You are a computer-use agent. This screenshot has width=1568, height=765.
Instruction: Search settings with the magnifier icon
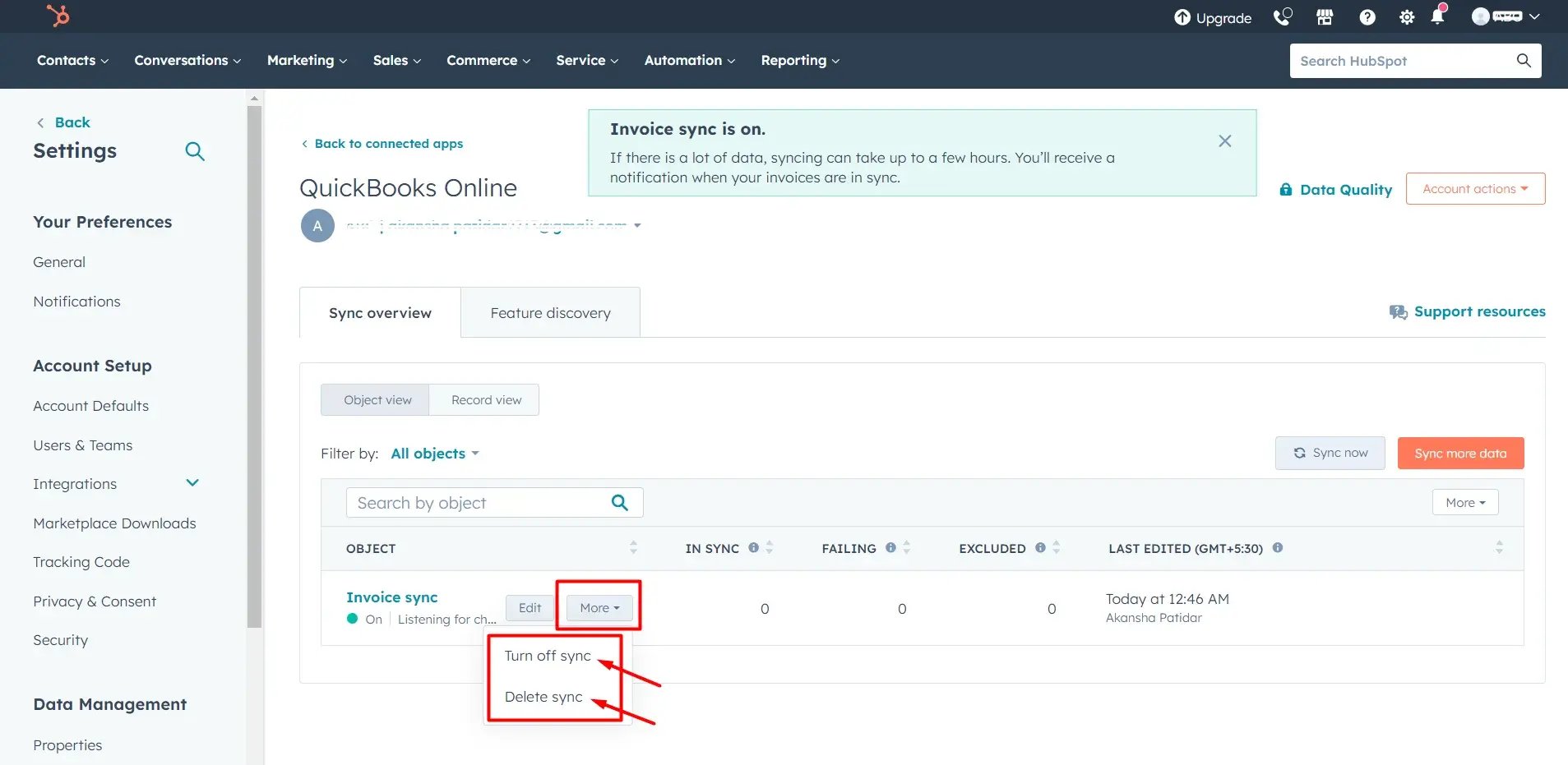point(195,151)
